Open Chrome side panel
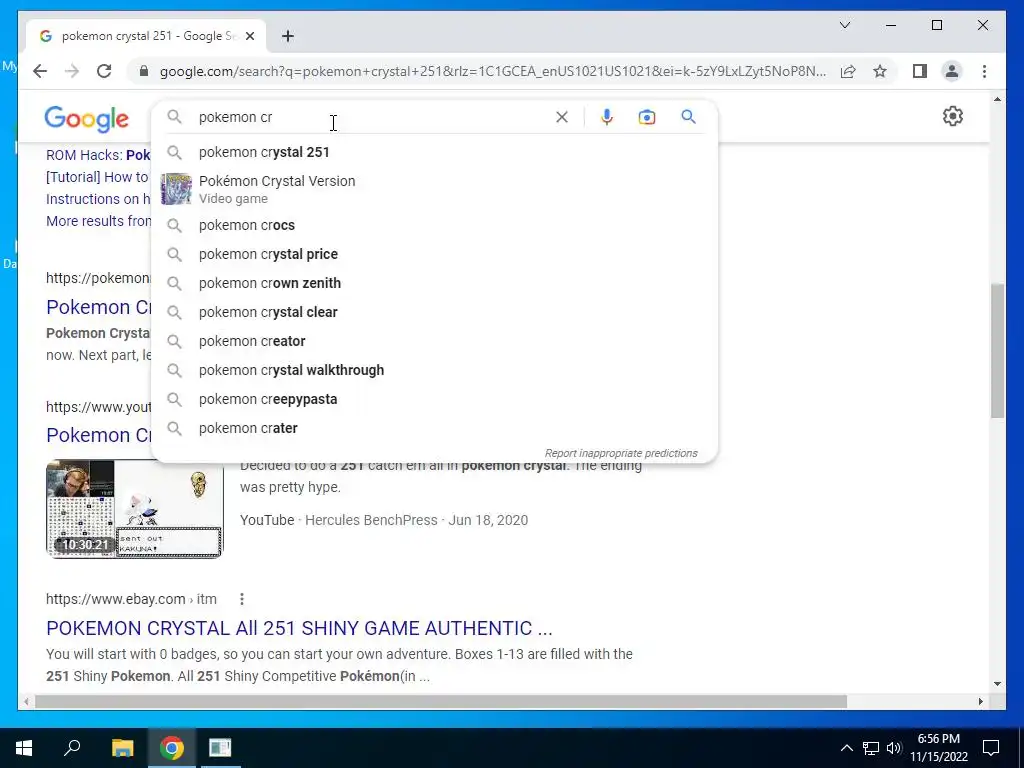1024x768 pixels. (920, 71)
